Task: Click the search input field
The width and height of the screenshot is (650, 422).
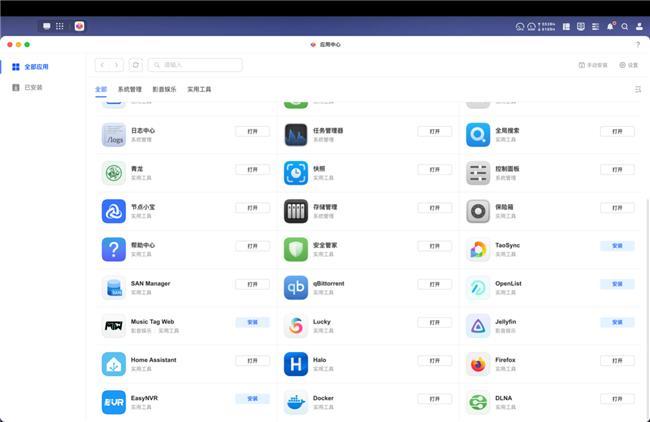Action: 195,65
